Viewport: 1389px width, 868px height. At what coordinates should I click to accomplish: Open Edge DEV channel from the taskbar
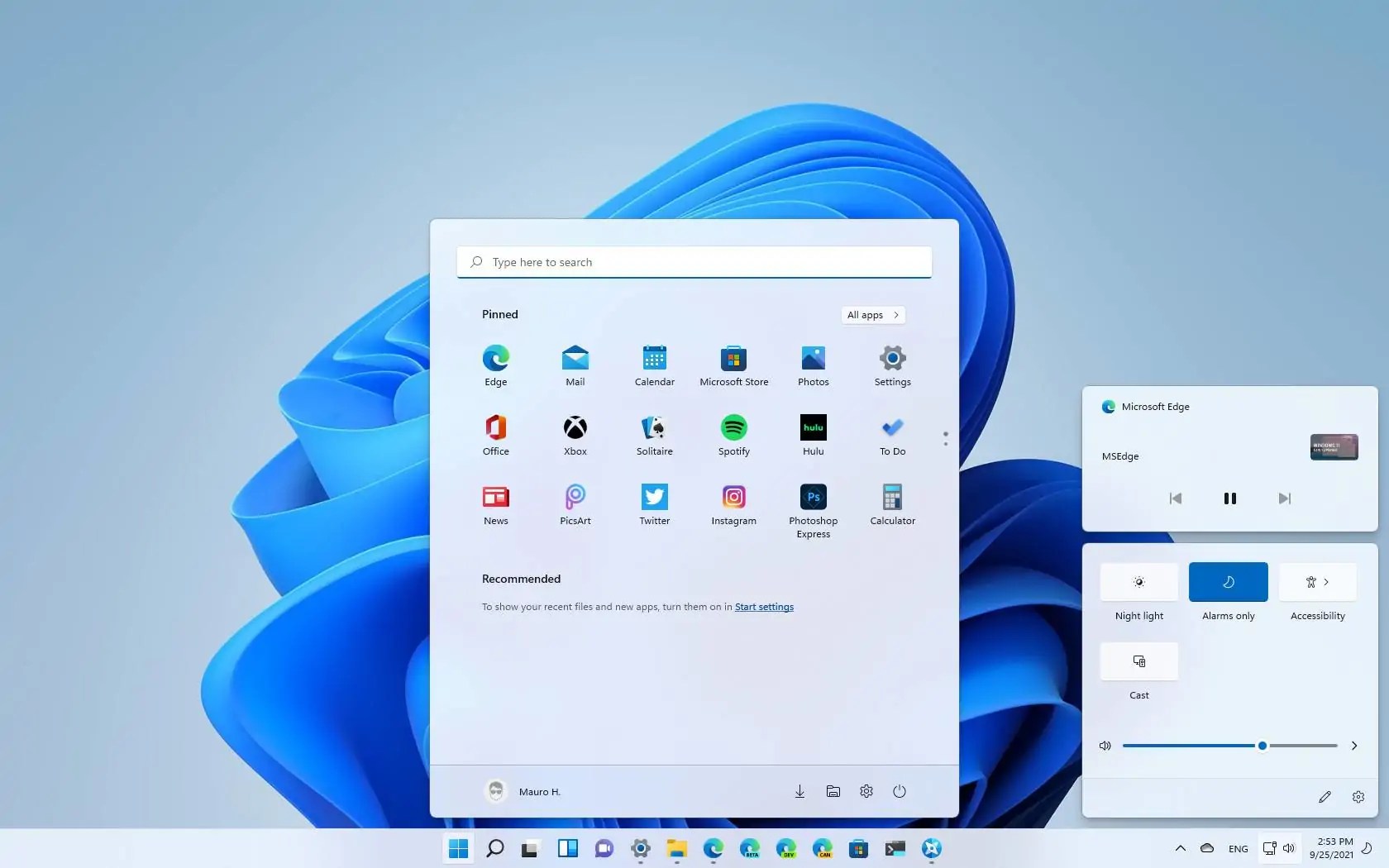(786, 848)
